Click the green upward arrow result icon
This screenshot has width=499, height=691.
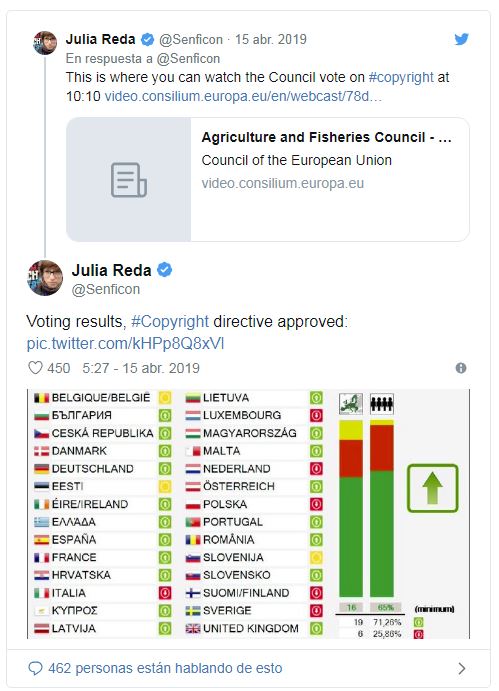point(432,488)
